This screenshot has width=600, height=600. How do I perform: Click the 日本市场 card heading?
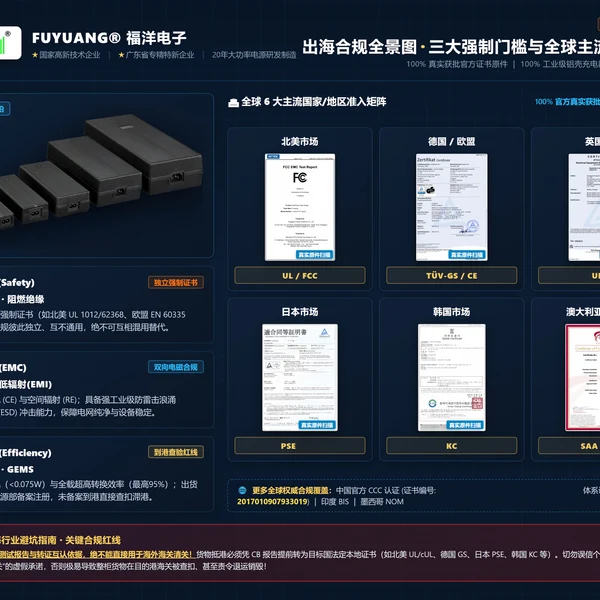coord(300,312)
